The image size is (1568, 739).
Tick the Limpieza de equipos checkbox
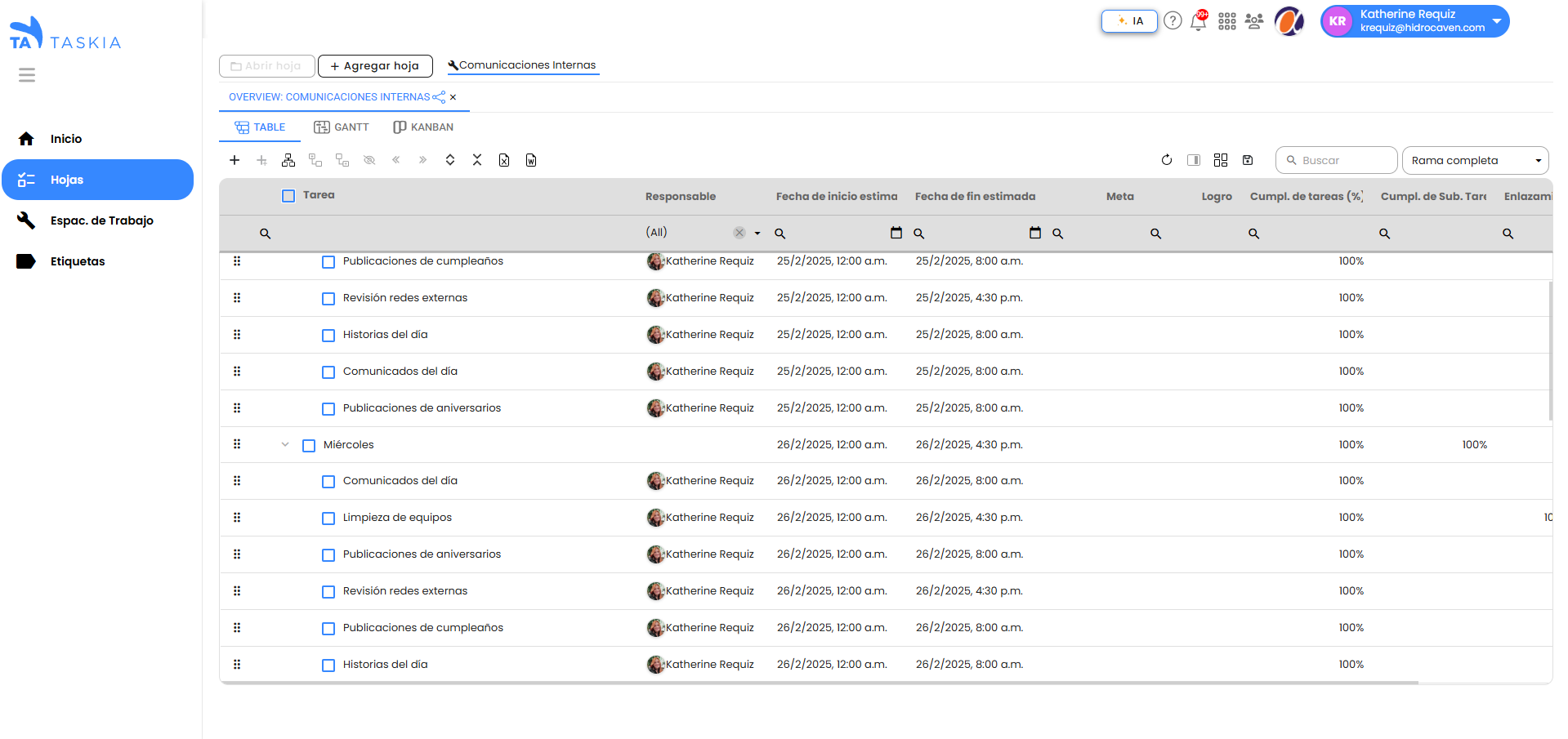(x=328, y=519)
